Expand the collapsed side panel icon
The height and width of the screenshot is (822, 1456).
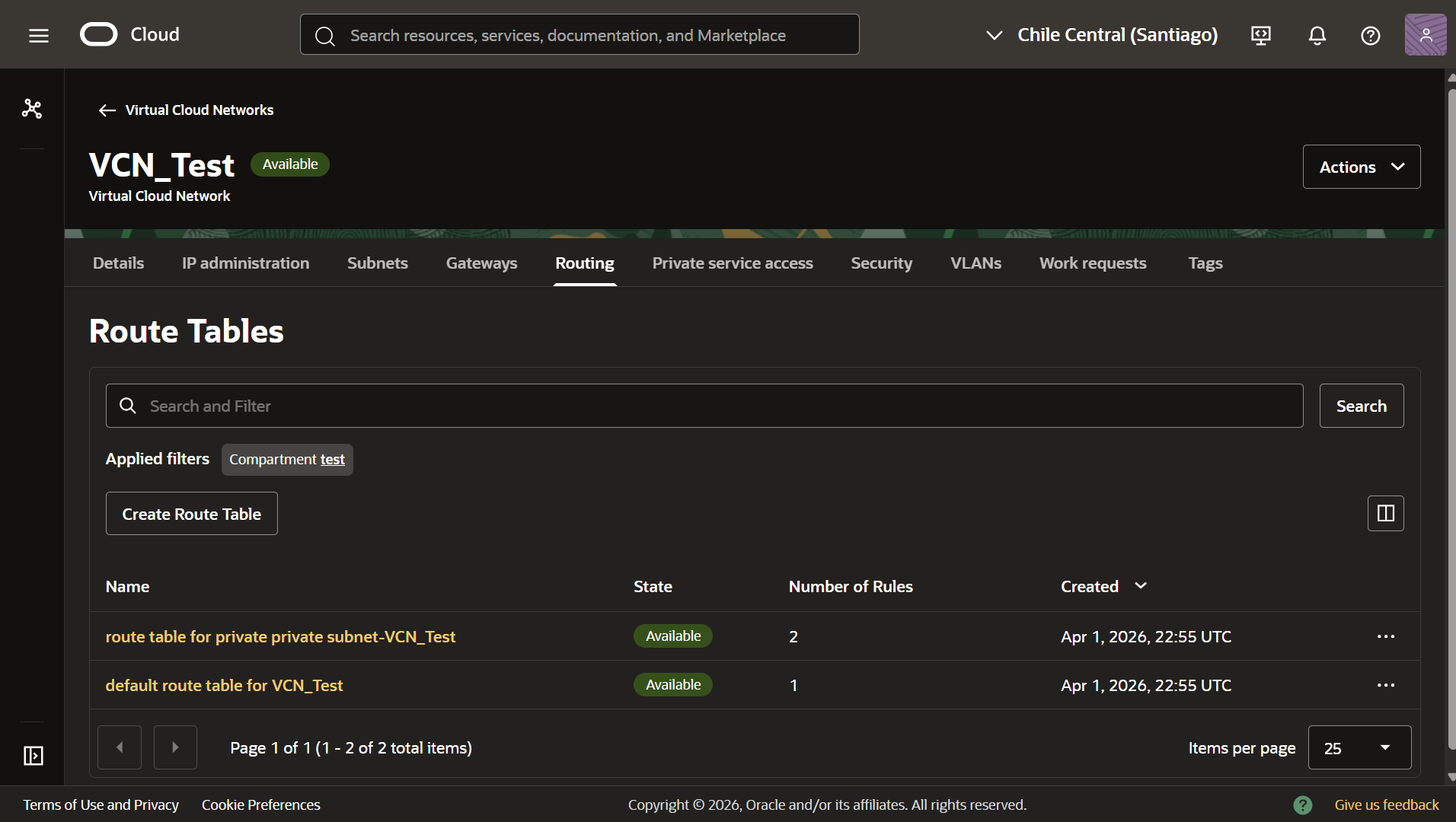(34, 755)
